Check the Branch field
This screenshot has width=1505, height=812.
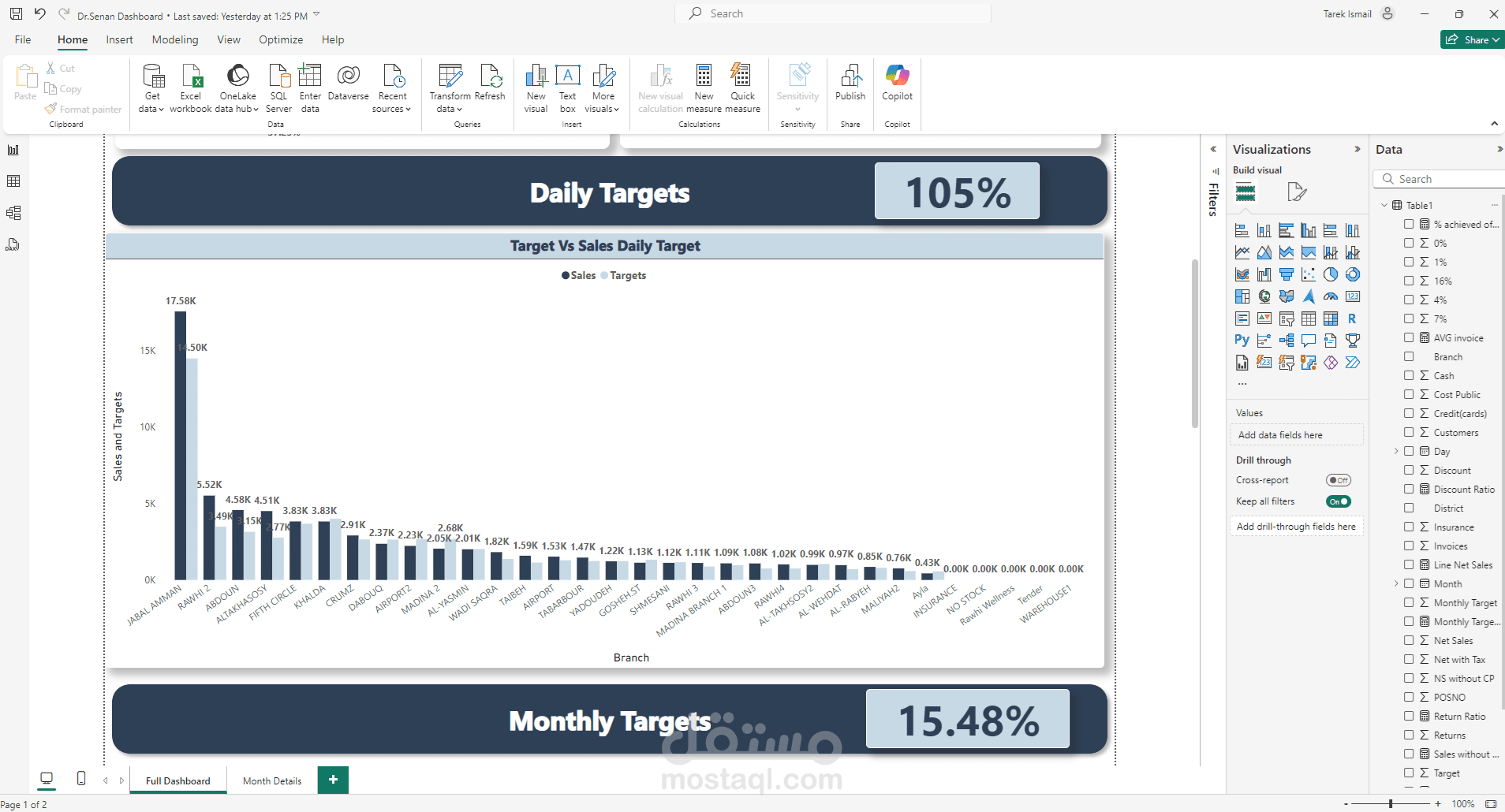[1409, 356]
